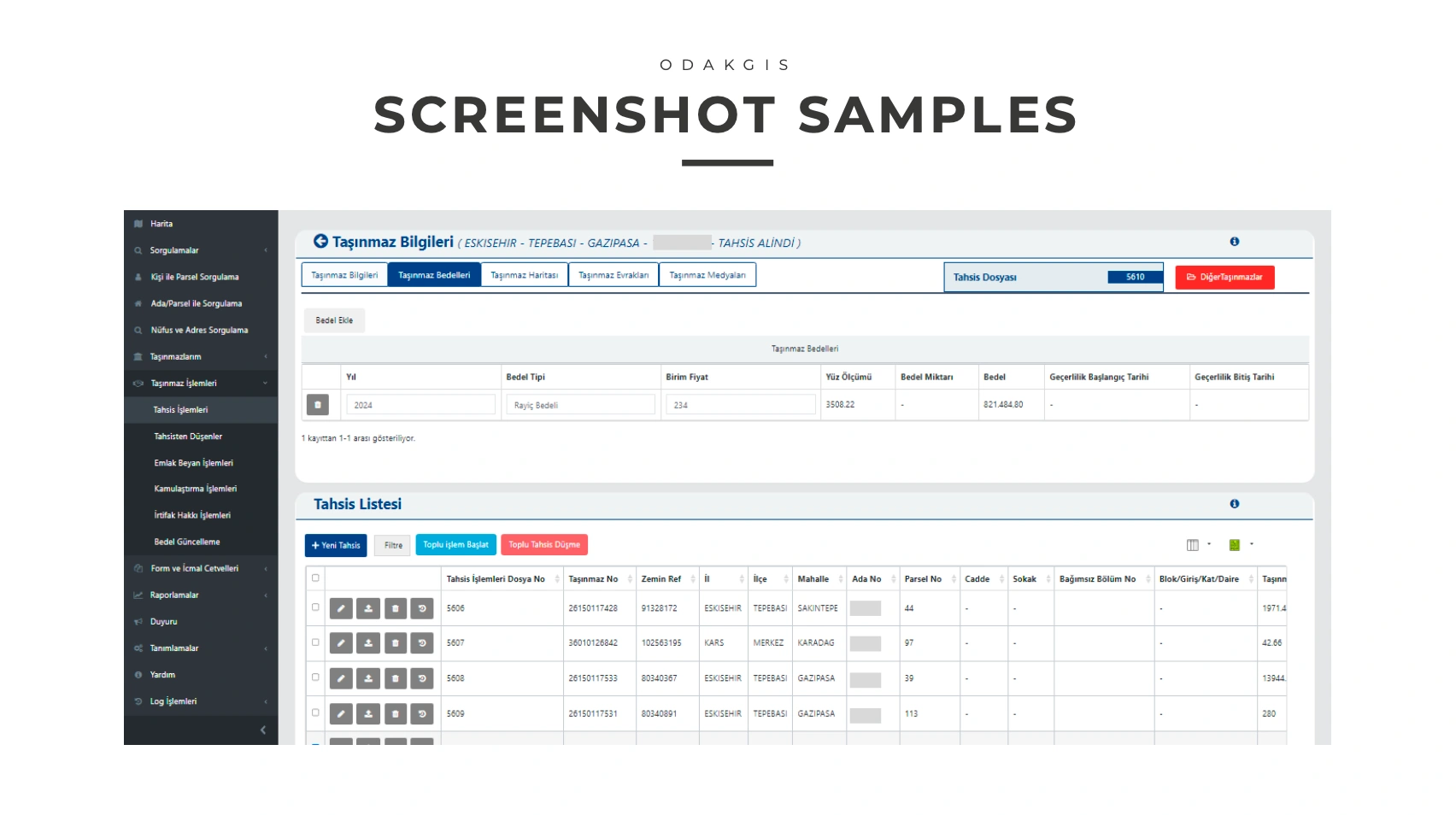Switch to the Taşınmaz Bedelleri tab
Viewport: 1456px width, 815px height.
pos(434,275)
